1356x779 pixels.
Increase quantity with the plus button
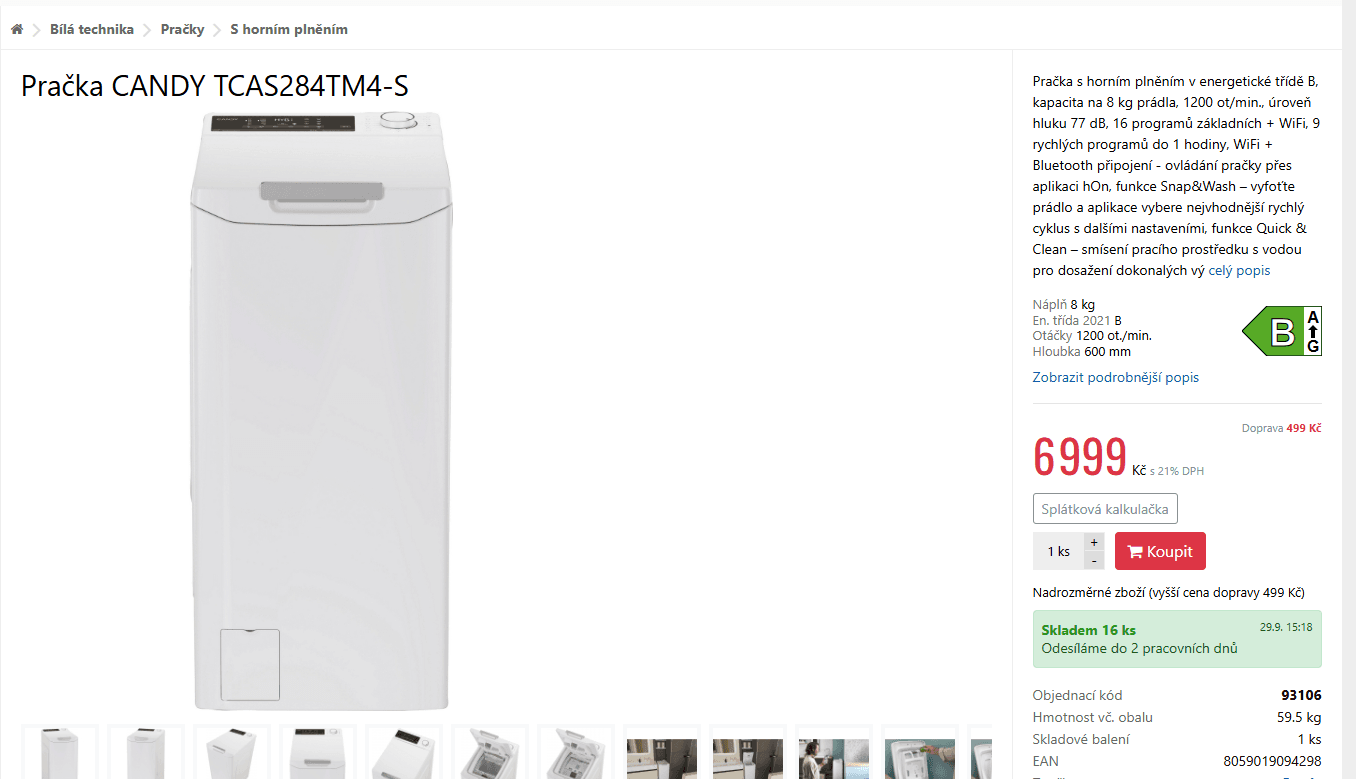point(1094,541)
